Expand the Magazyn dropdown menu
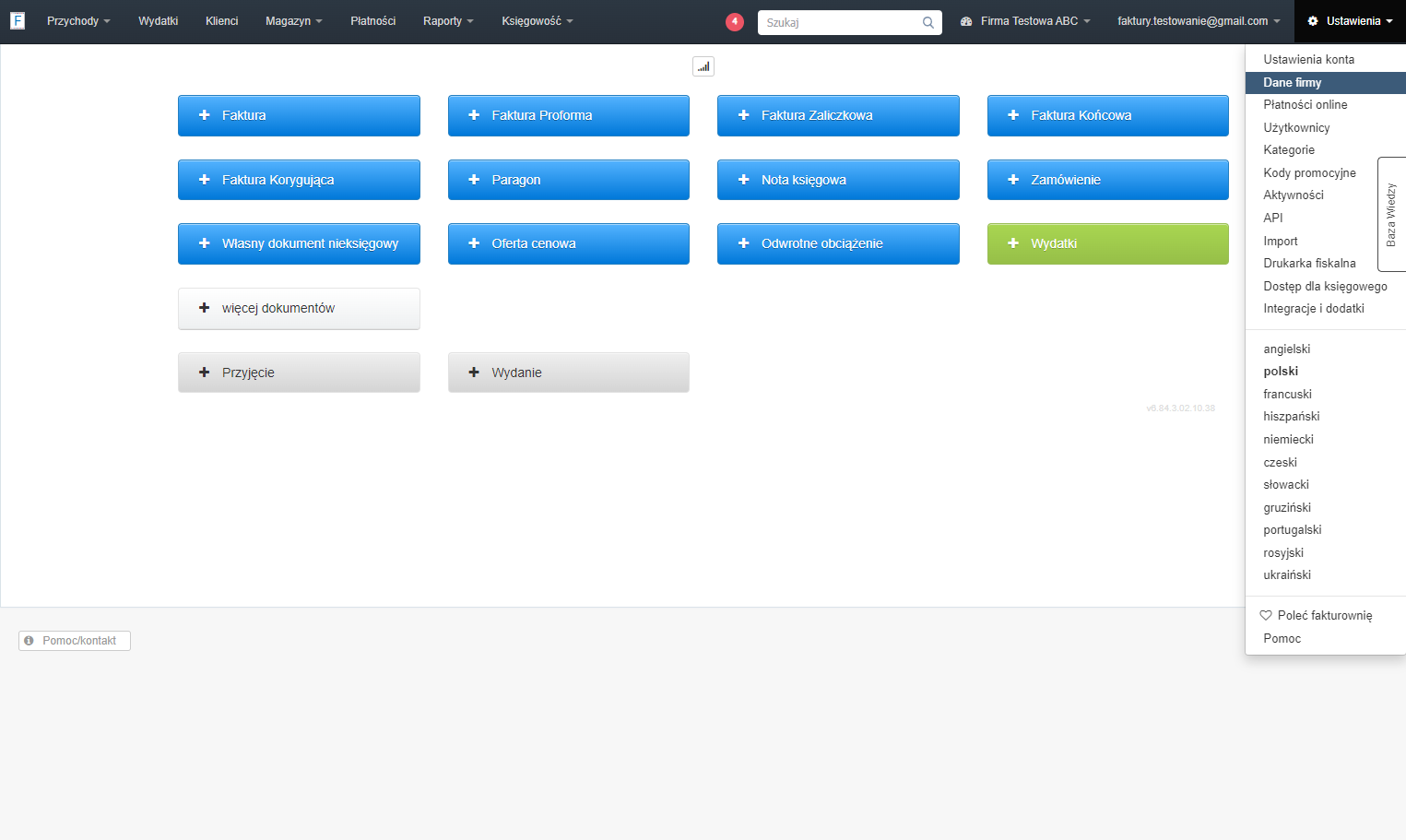Viewport: 1406px width, 840px height. pyautogui.click(x=293, y=21)
